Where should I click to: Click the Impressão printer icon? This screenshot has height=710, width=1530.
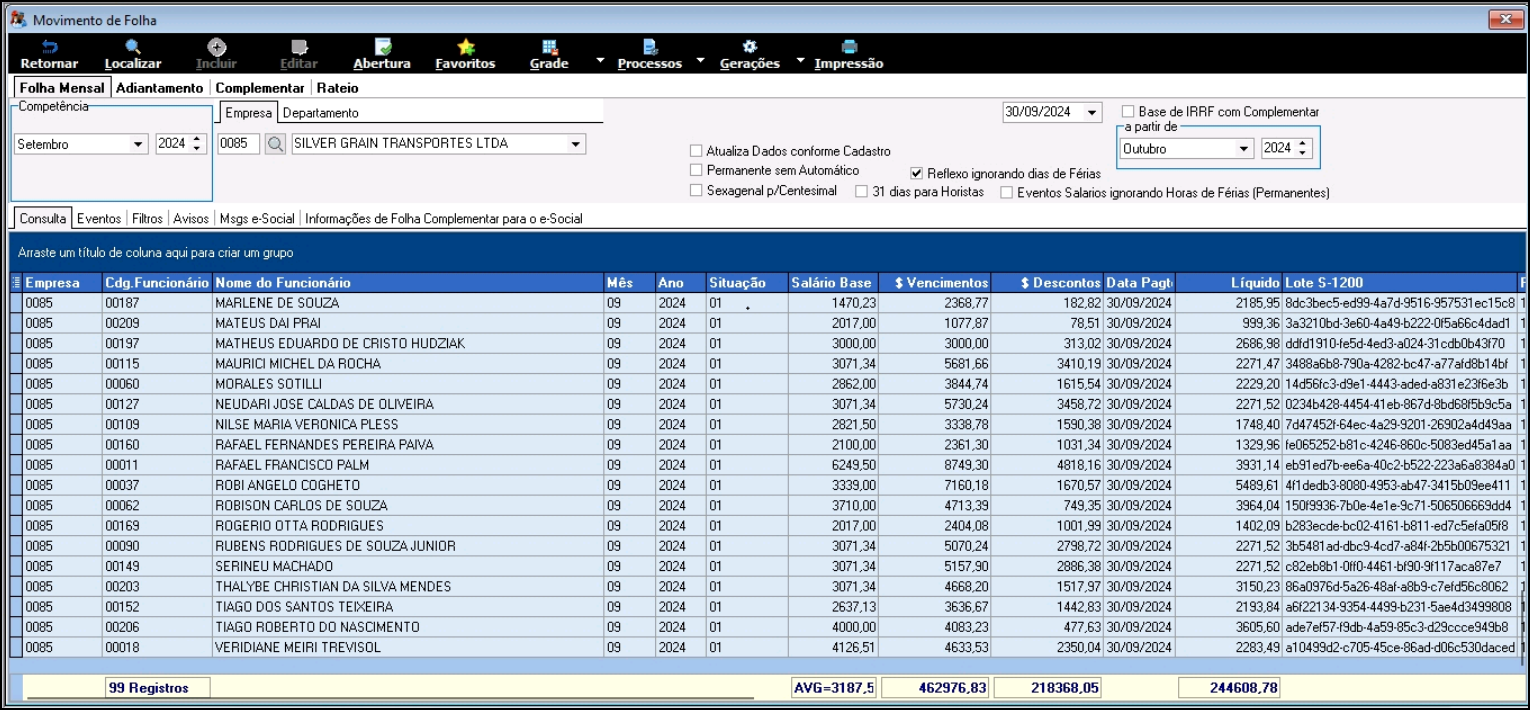point(849,47)
